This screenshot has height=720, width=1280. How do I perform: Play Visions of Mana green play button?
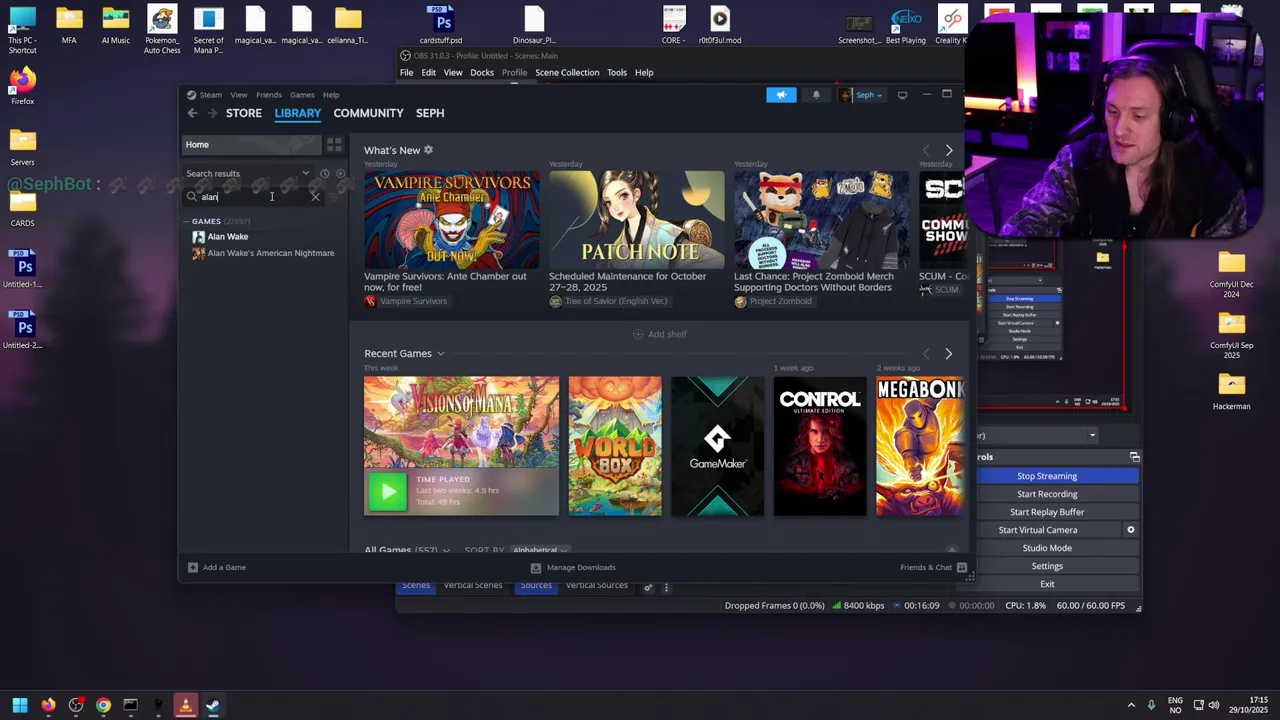(388, 492)
